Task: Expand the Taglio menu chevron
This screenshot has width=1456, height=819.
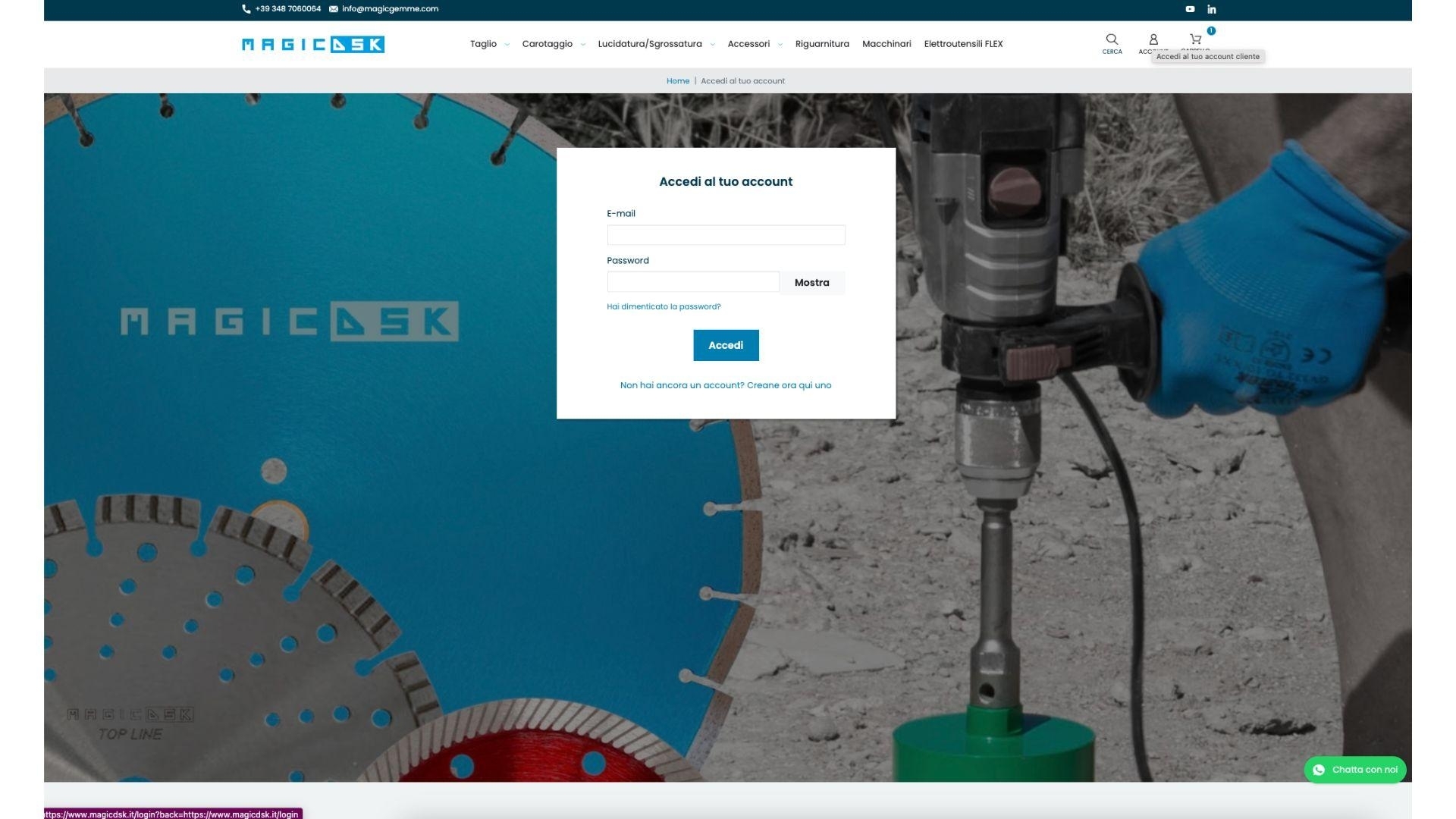Action: (507, 45)
